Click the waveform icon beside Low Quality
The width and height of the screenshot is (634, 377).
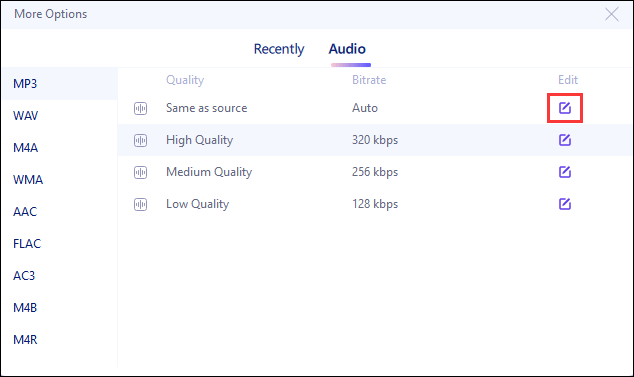click(140, 204)
